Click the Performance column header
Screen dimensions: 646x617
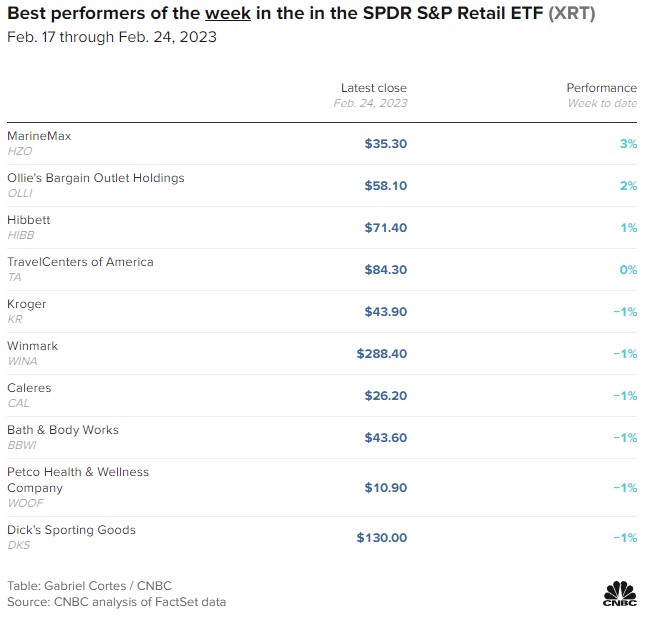pos(601,88)
